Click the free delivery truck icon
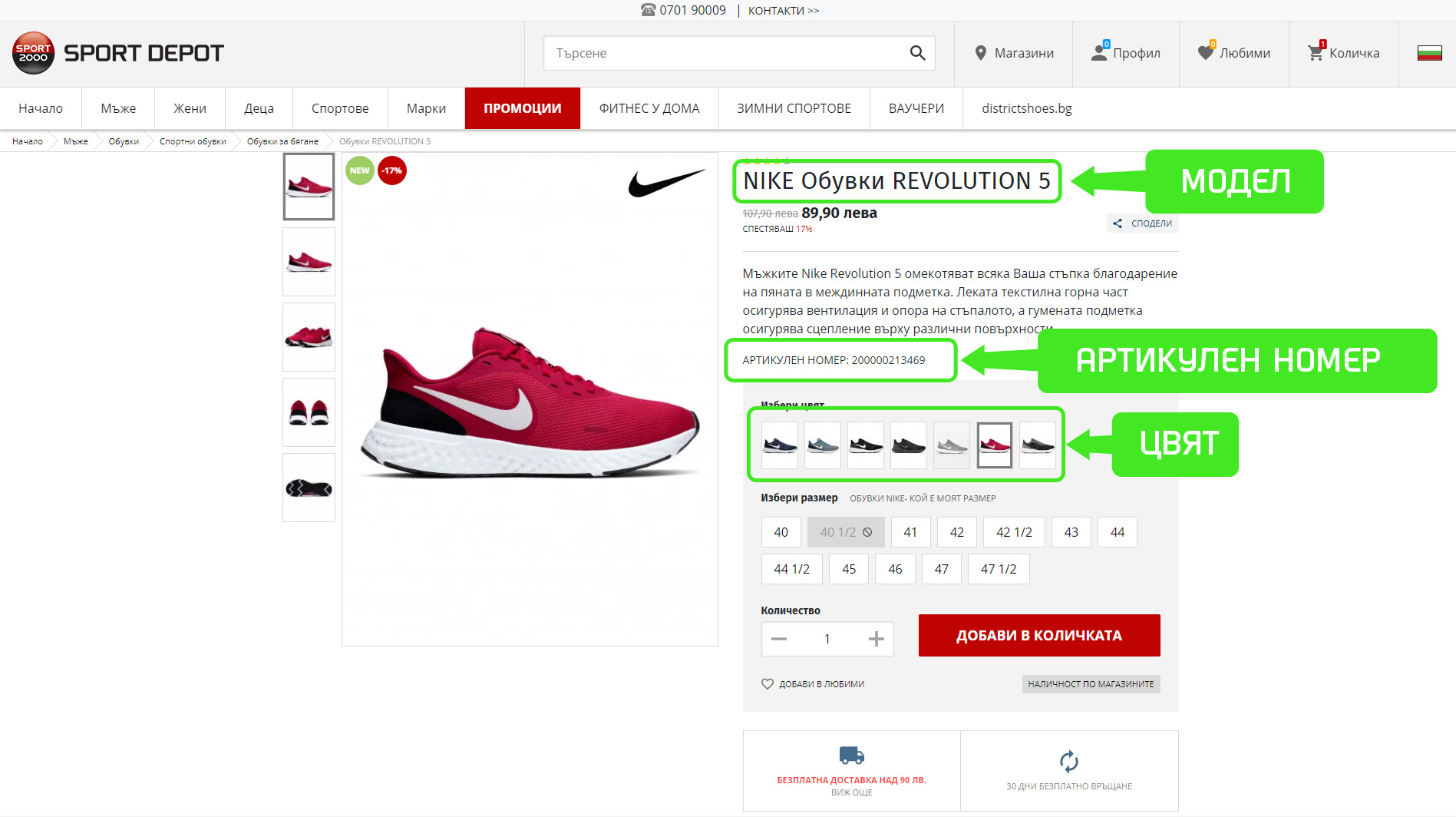This screenshot has width=1456, height=817. point(852,756)
